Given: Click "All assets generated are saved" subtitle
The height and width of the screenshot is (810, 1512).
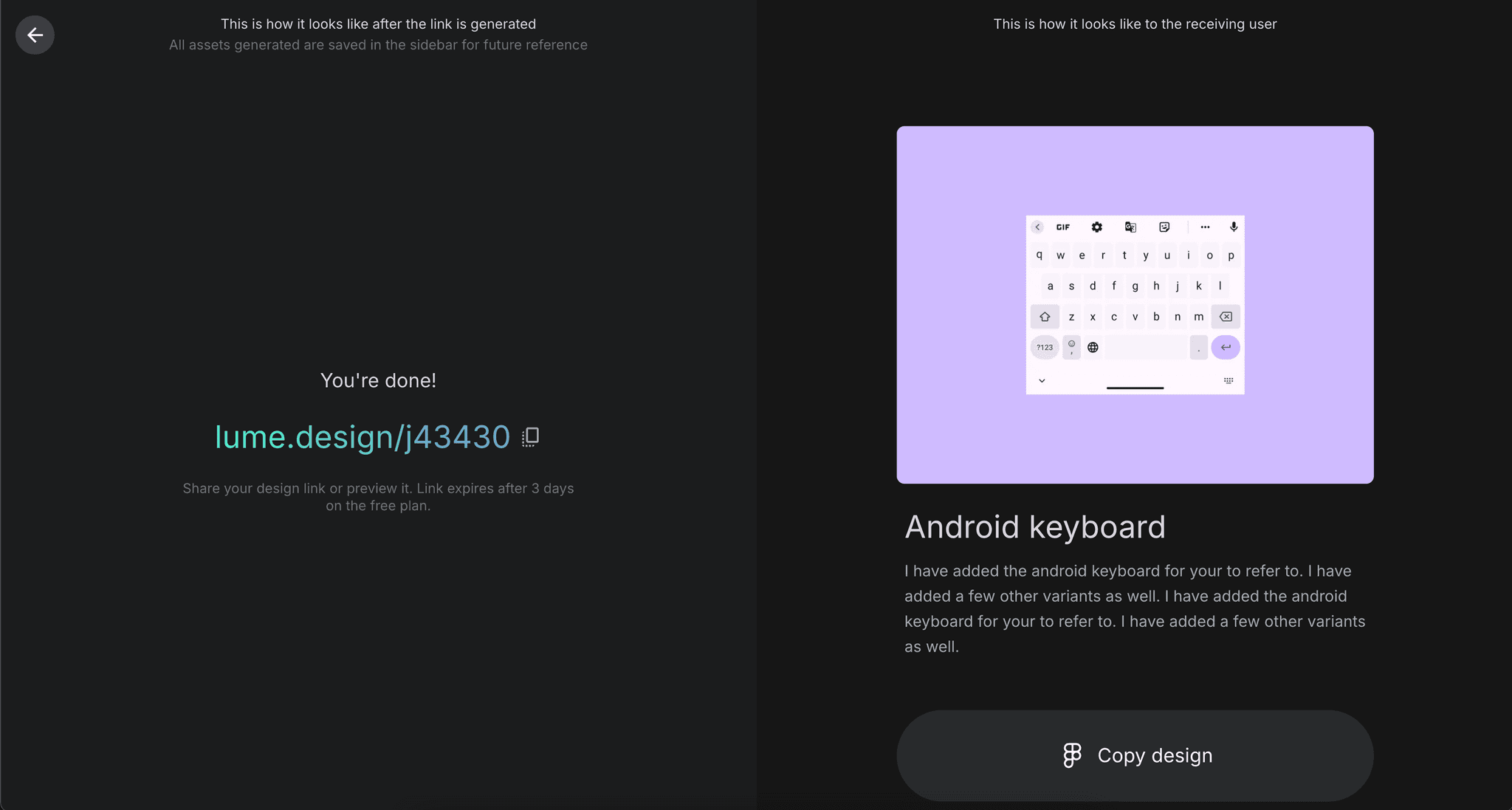Looking at the screenshot, I should coord(378,45).
